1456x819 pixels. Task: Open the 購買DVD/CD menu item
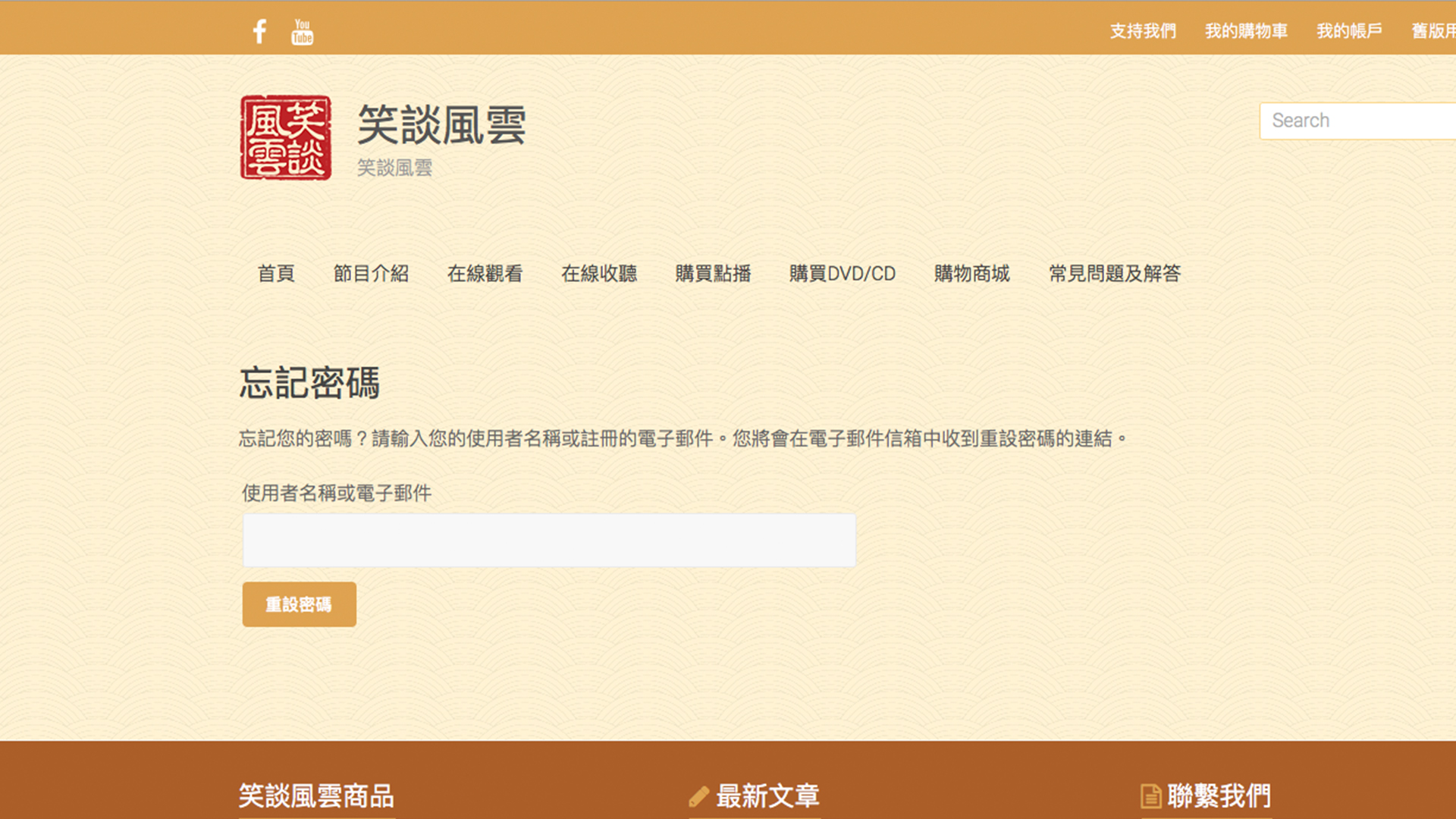tap(842, 274)
